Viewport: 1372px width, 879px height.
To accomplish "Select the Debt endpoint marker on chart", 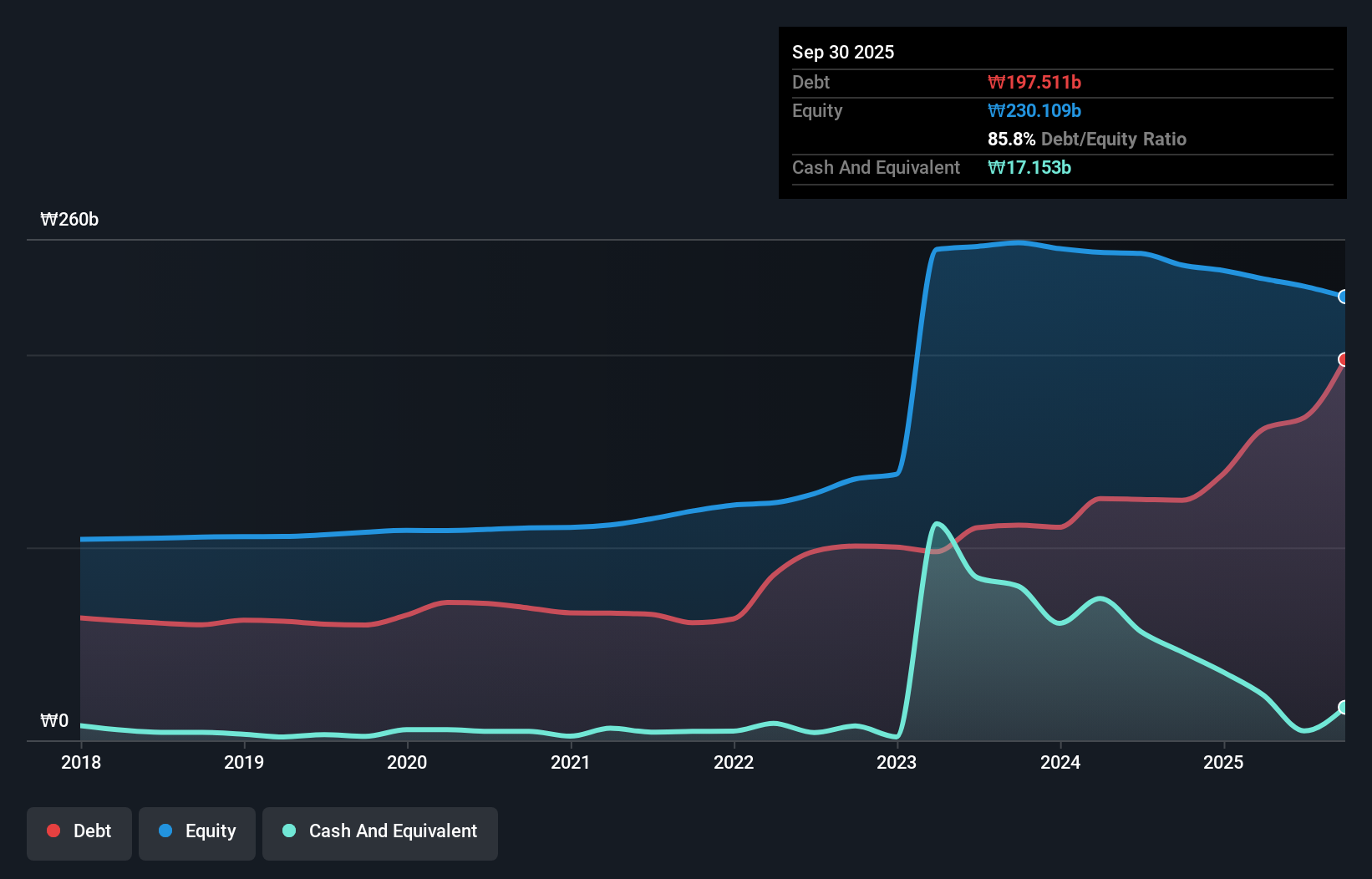I will pos(1344,360).
